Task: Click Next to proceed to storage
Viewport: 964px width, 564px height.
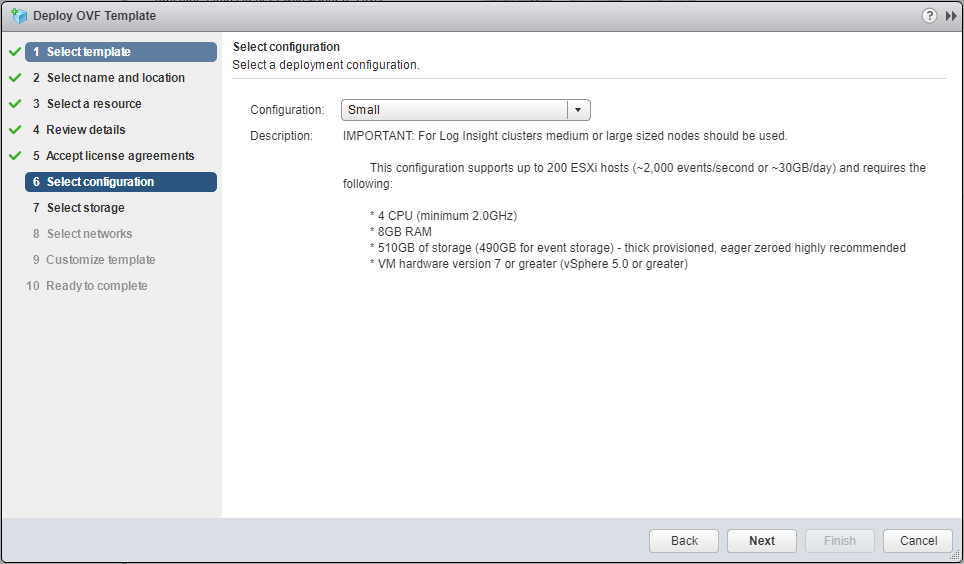Action: point(762,541)
